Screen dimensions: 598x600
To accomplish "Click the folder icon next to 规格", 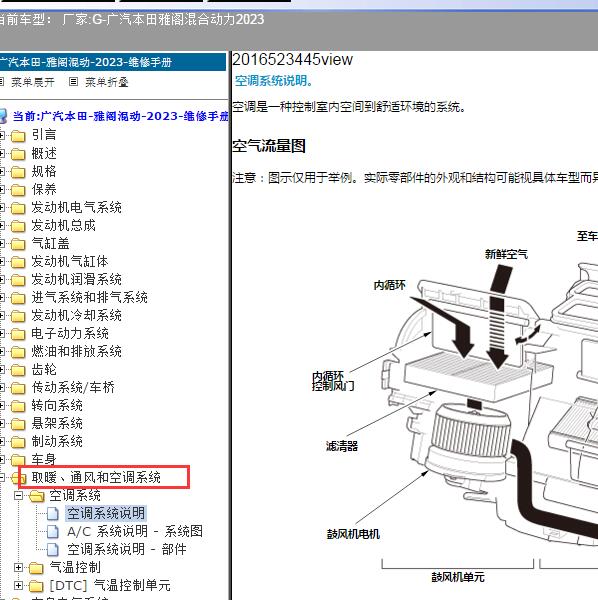I will coord(18,172).
